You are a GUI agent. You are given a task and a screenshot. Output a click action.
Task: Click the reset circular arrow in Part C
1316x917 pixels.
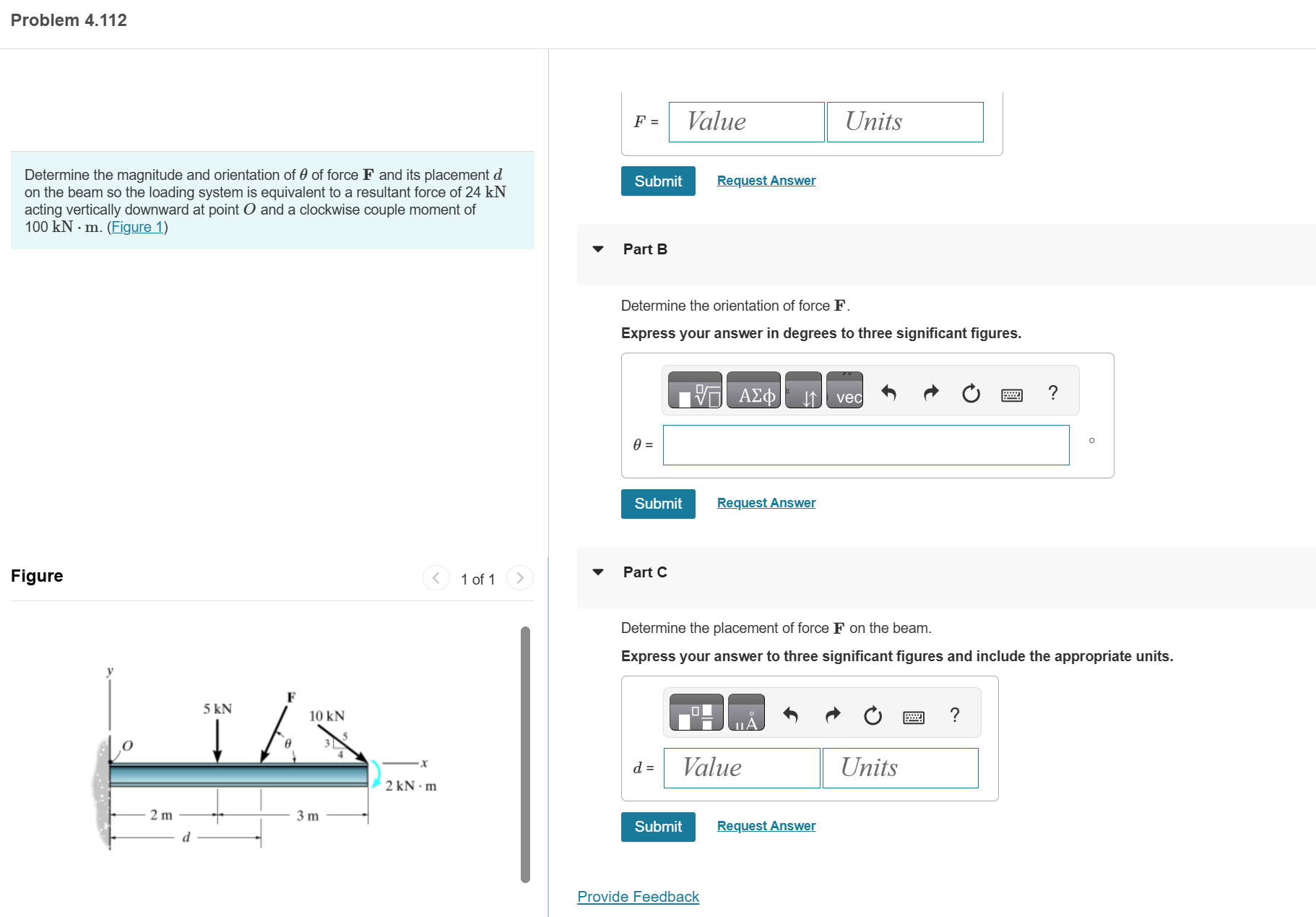873,715
